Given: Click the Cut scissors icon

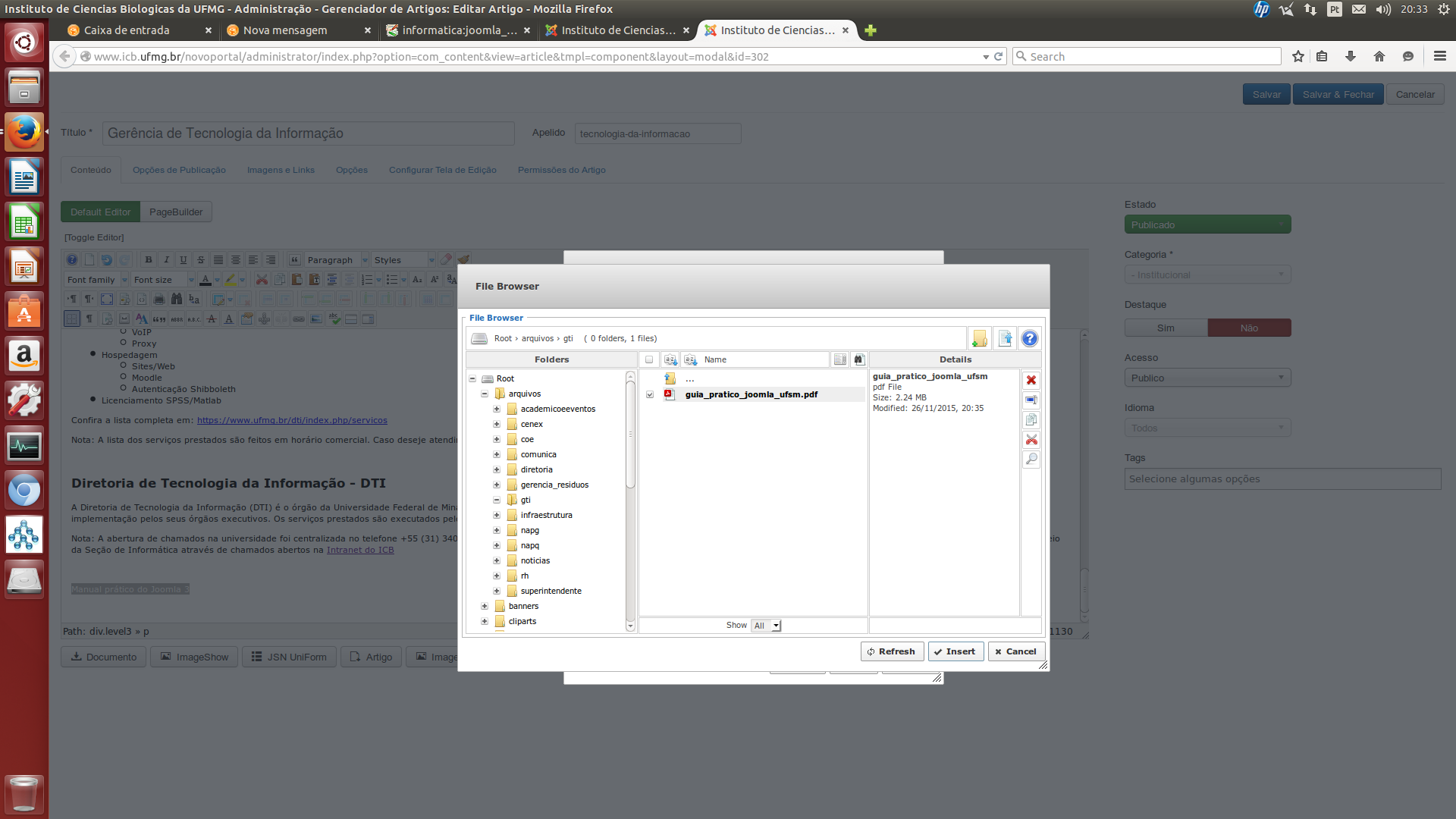Looking at the screenshot, I should 1031,440.
